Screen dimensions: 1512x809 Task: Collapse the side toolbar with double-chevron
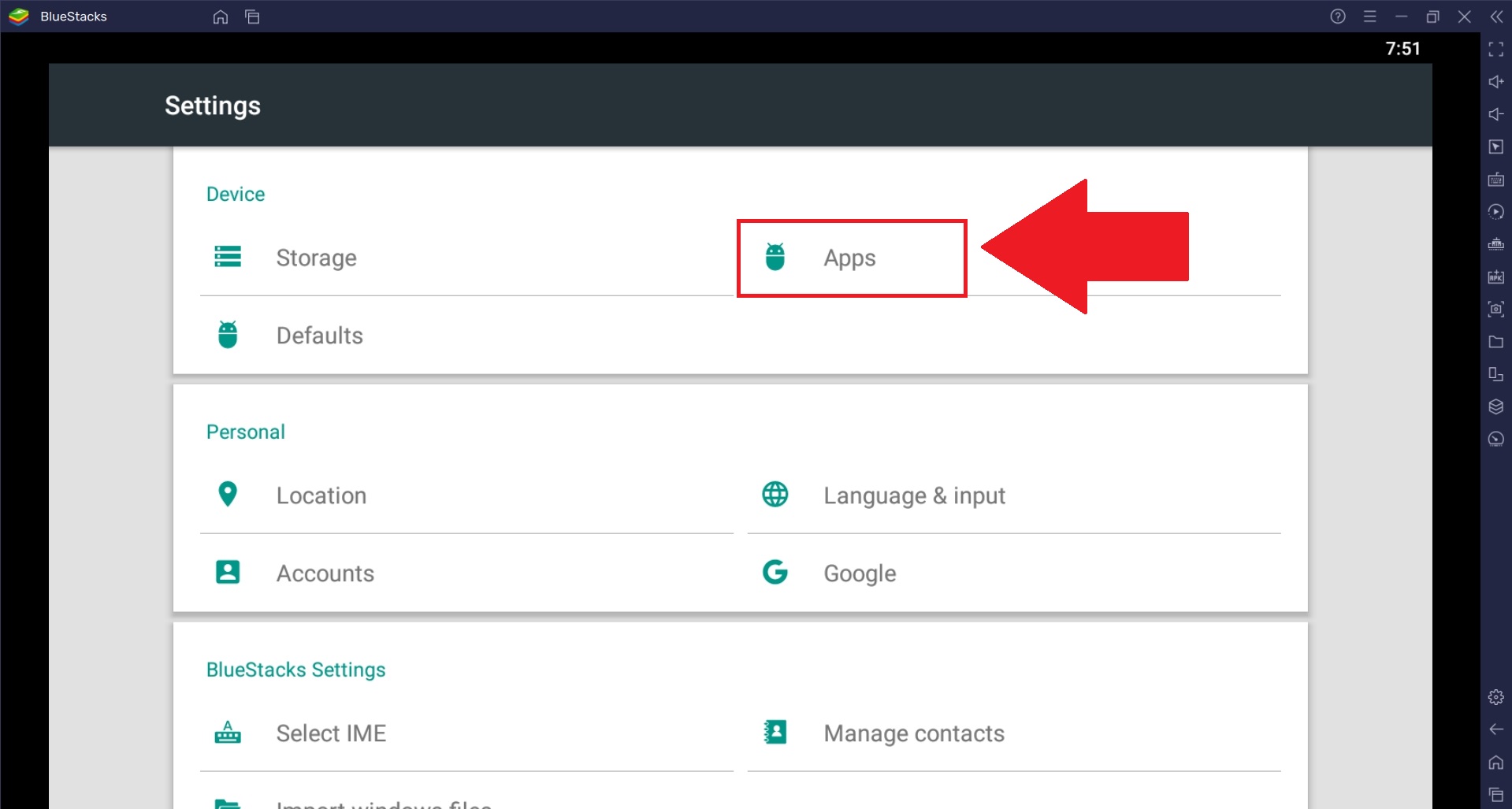click(1496, 17)
